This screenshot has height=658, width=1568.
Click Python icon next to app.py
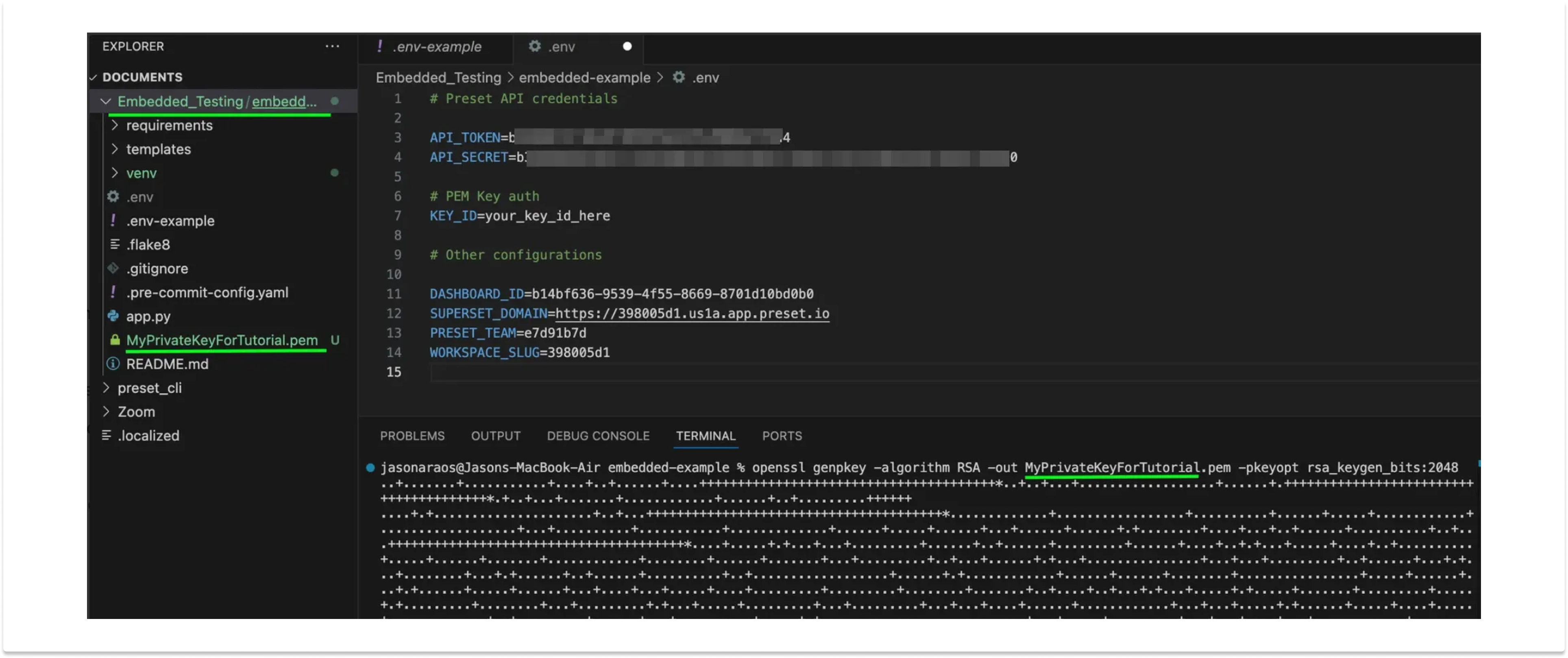113,316
